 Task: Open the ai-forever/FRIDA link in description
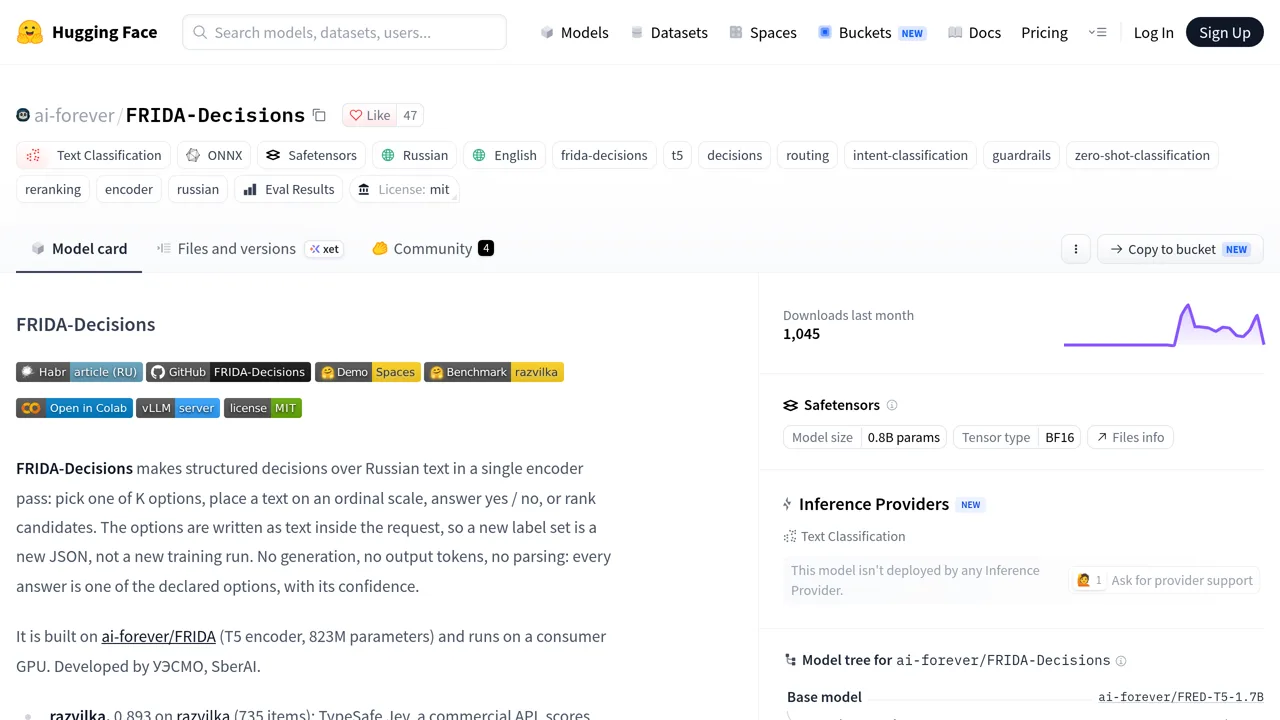[x=158, y=636]
